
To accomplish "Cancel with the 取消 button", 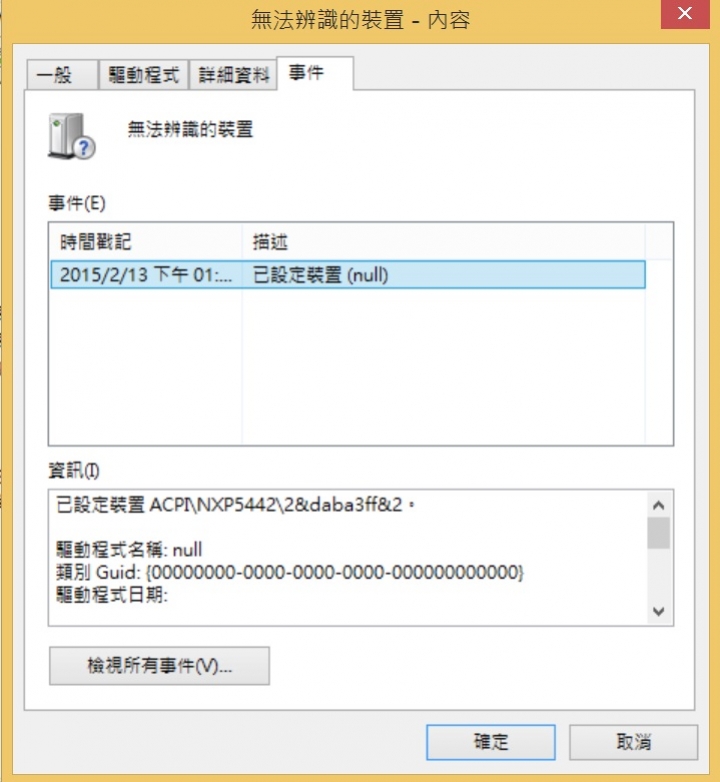I will click(x=633, y=742).
